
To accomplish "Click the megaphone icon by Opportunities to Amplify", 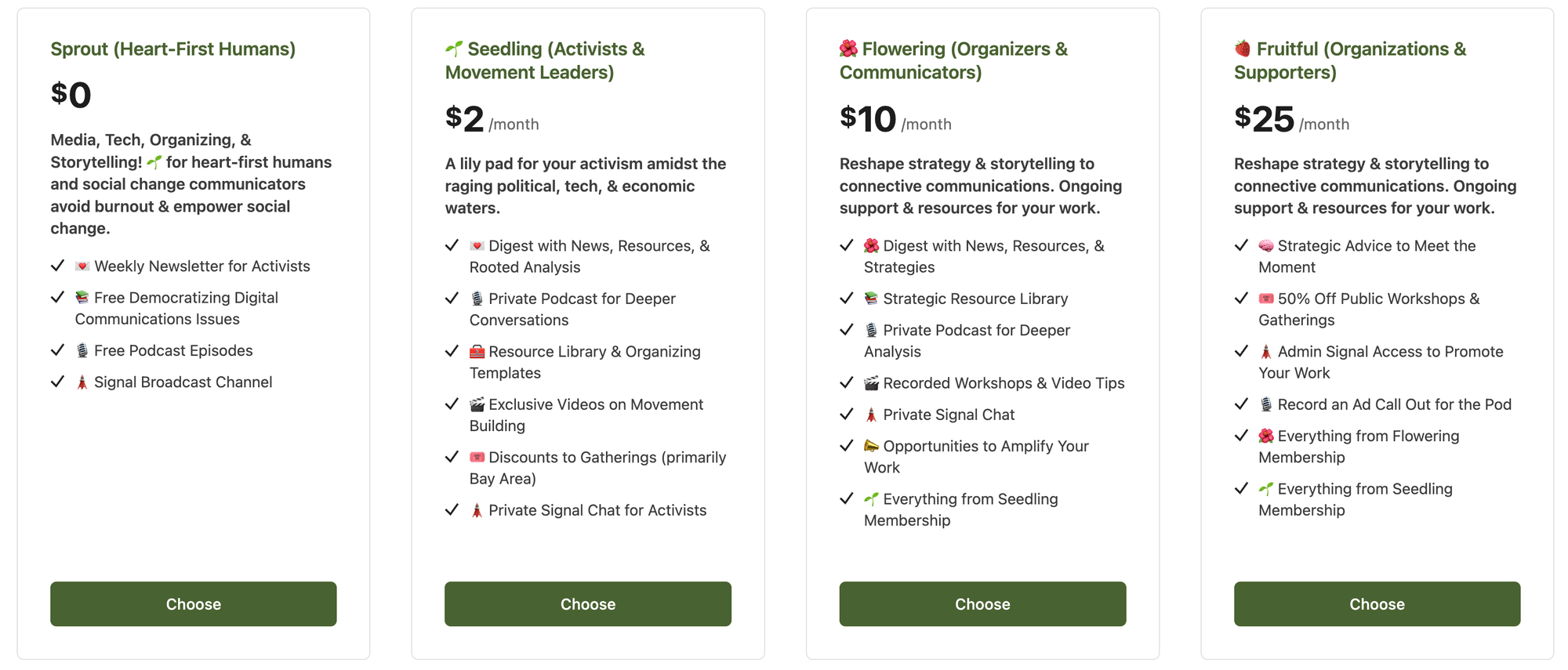I will tap(871, 446).
